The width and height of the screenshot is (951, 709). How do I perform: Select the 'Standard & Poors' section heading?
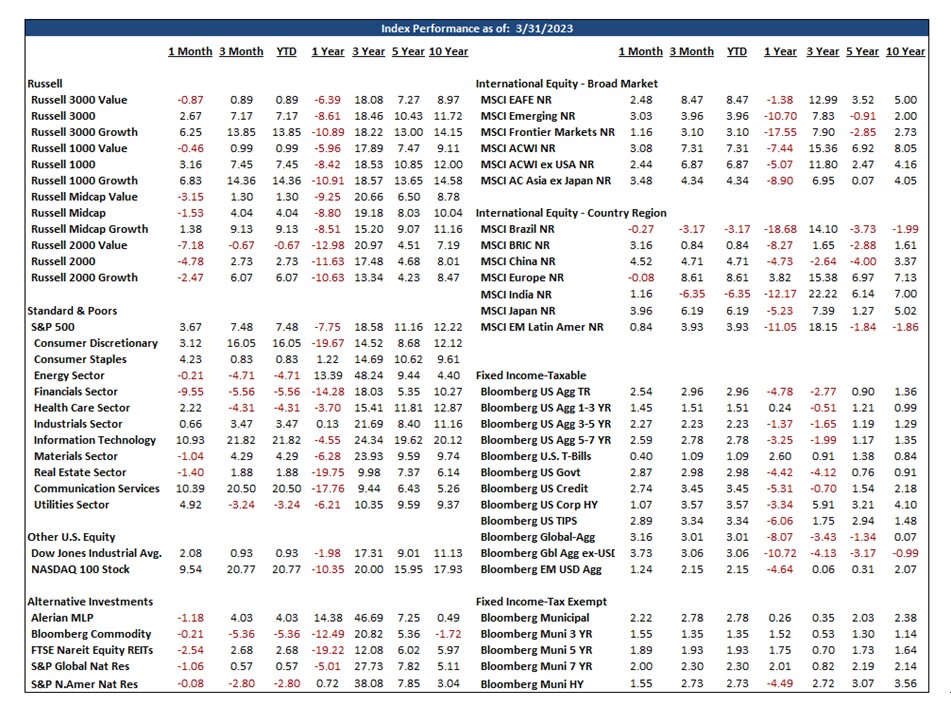(72, 311)
